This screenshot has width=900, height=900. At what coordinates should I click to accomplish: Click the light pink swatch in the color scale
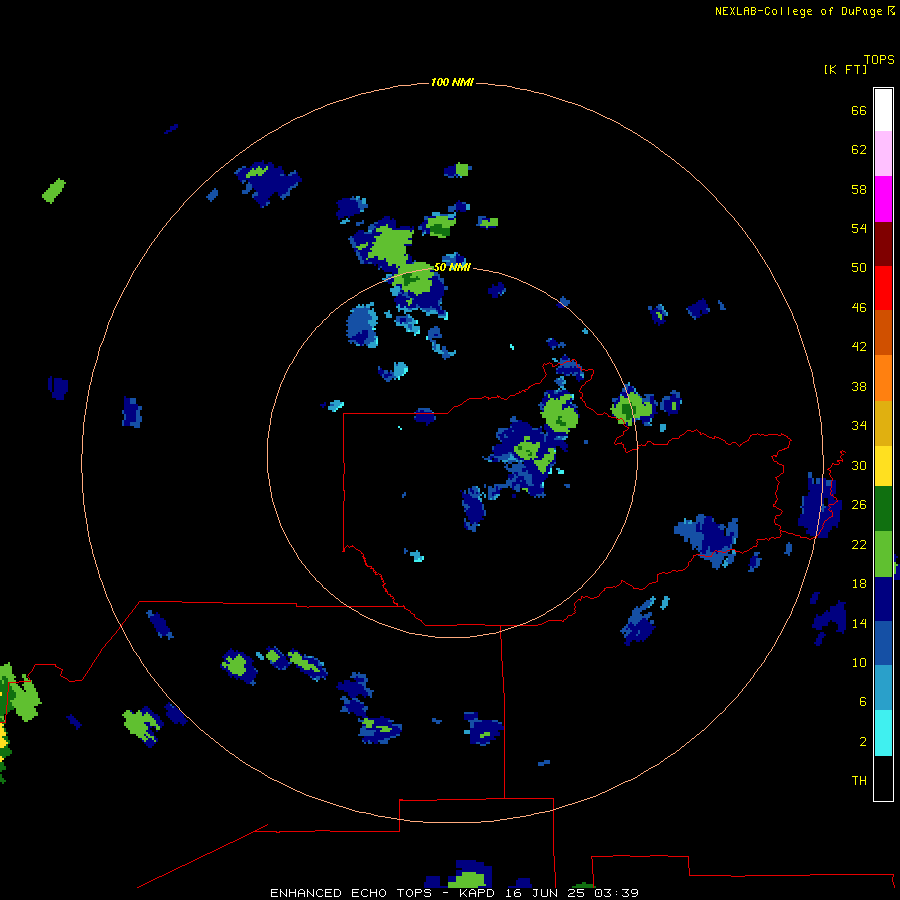(883, 154)
